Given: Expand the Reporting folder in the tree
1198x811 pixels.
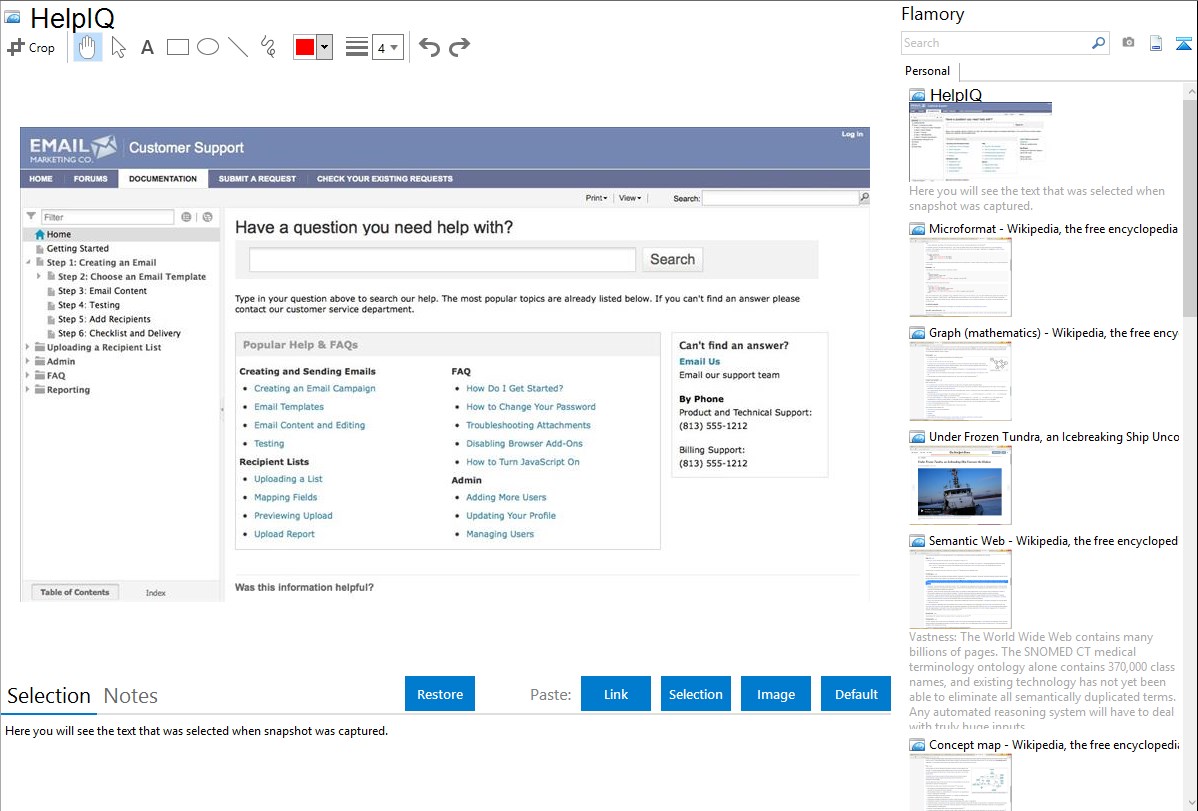Looking at the screenshot, I should pos(28,390).
